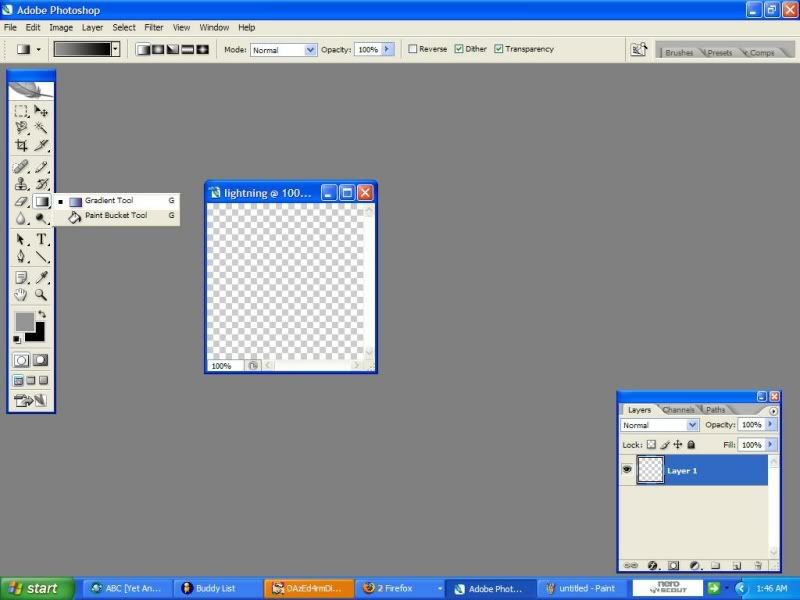Switch to Standard editing mode
Image resolution: width=800 pixels, height=600 pixels.
[21, 360]
